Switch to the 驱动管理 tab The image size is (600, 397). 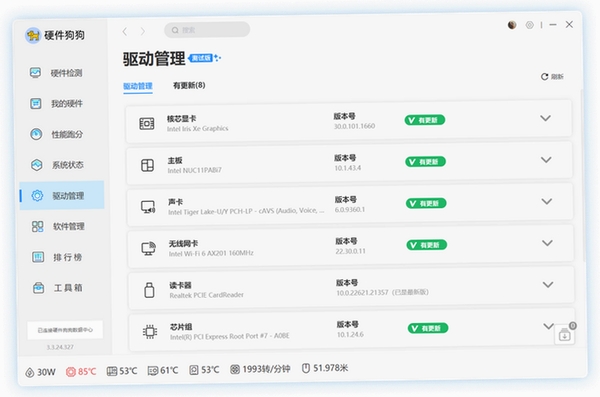(x=138, y=86)
